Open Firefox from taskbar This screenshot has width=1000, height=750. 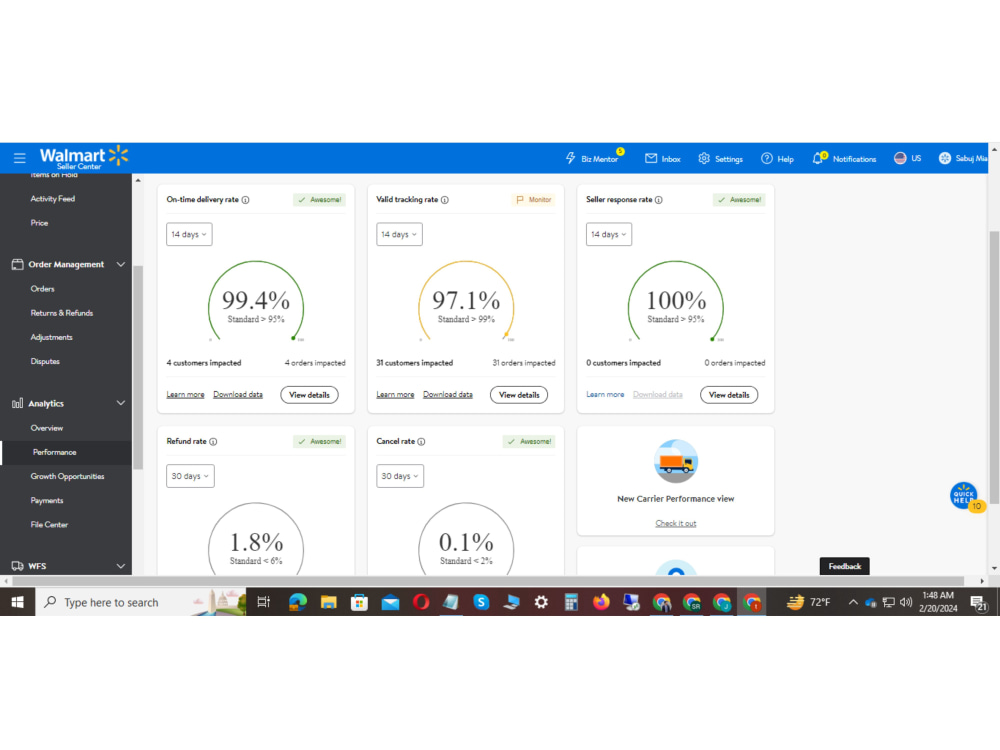pyautogui.click(x=601, y=602)
